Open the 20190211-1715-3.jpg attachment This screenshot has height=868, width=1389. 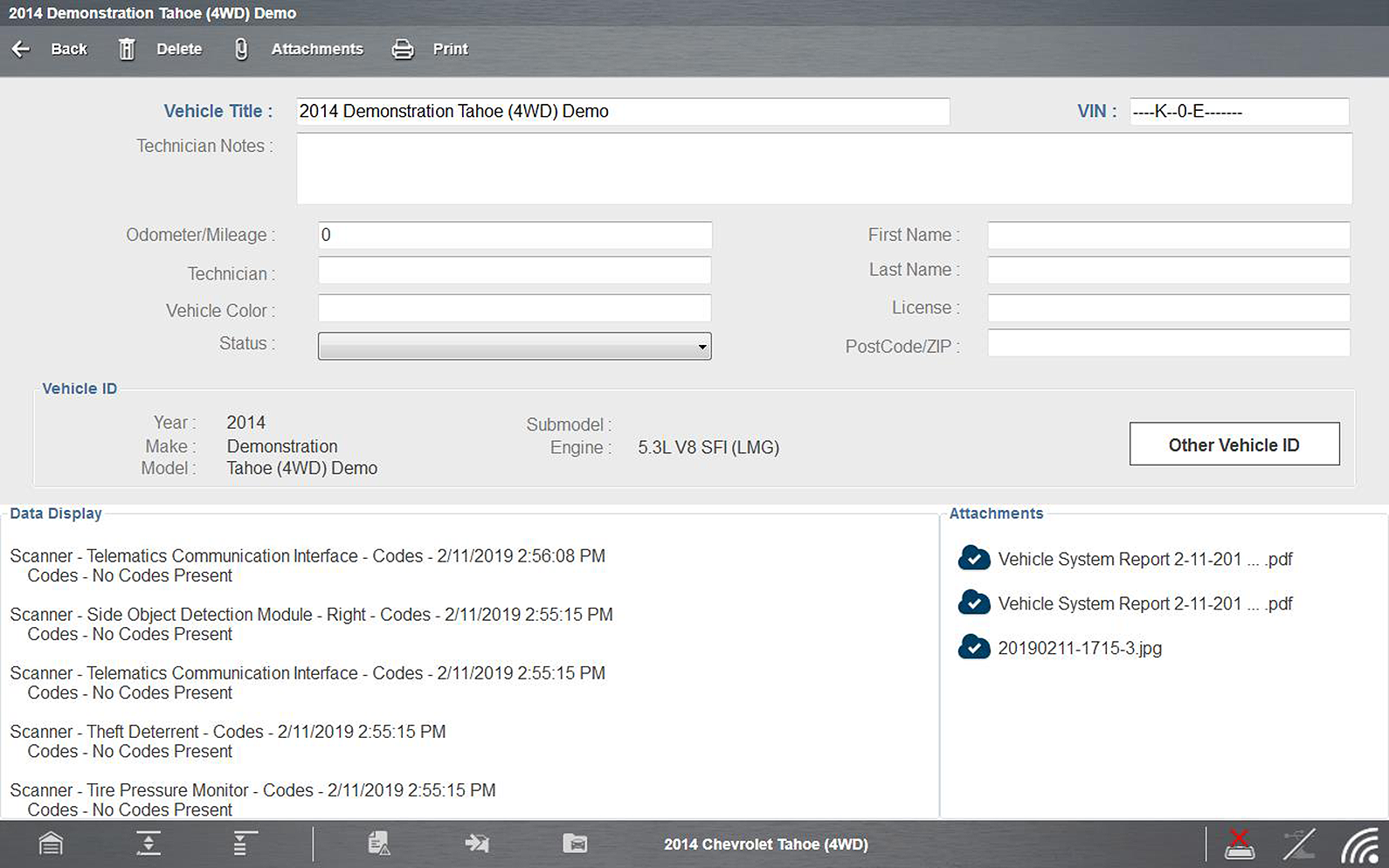(1080, 648)
